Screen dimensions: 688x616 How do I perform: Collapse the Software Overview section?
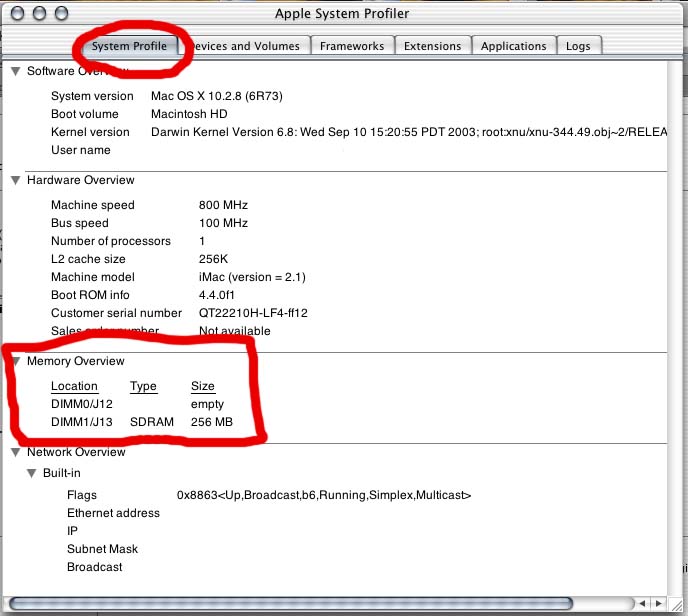click(16, 71)
